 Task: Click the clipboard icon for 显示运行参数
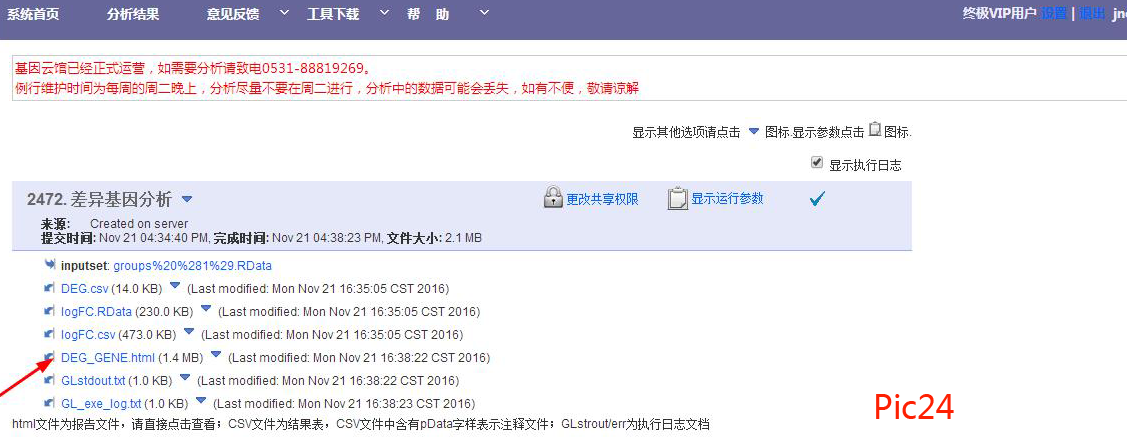point(678,198)
